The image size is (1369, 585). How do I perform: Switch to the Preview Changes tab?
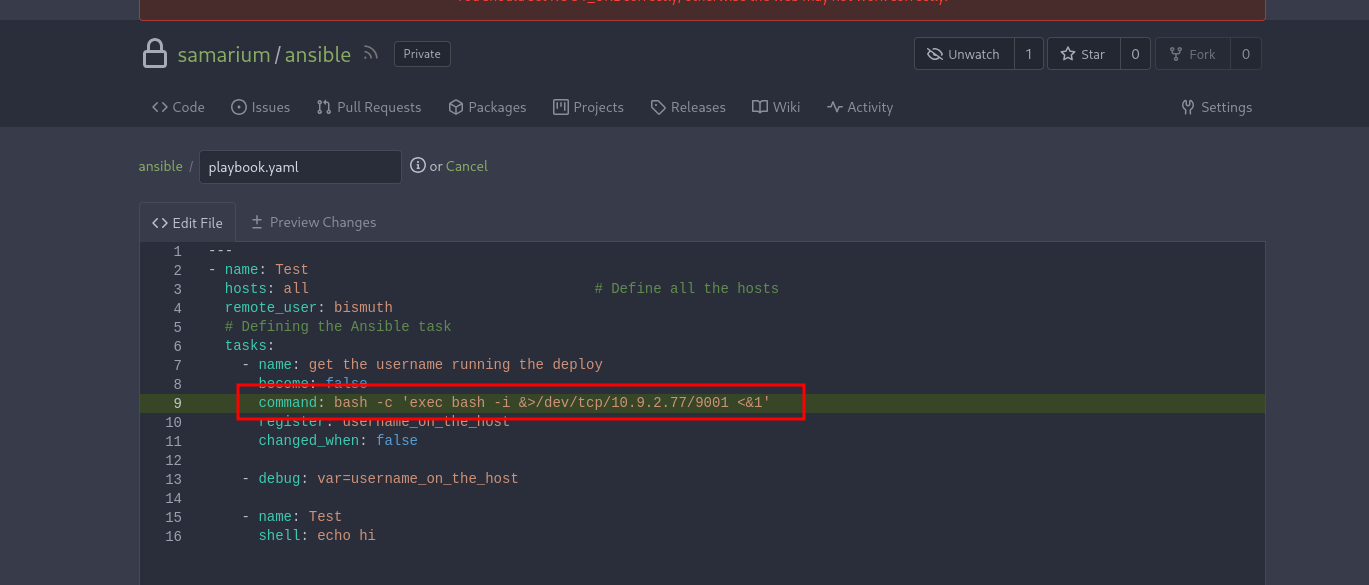point(313,221)
